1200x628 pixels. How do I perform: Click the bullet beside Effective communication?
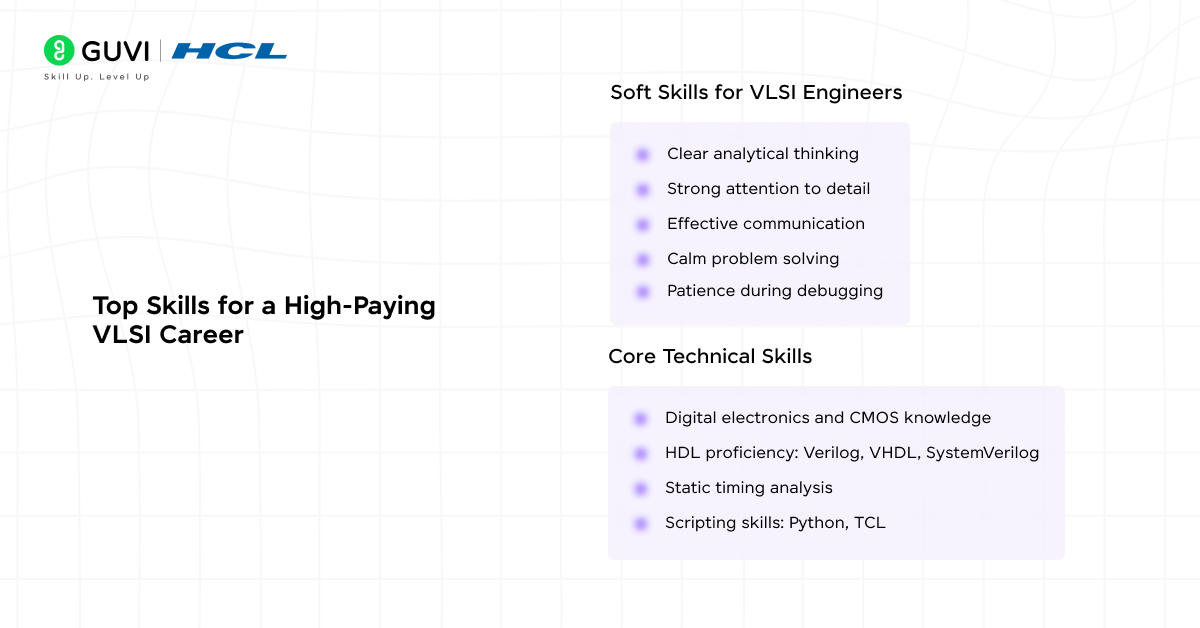coord(642,225)
